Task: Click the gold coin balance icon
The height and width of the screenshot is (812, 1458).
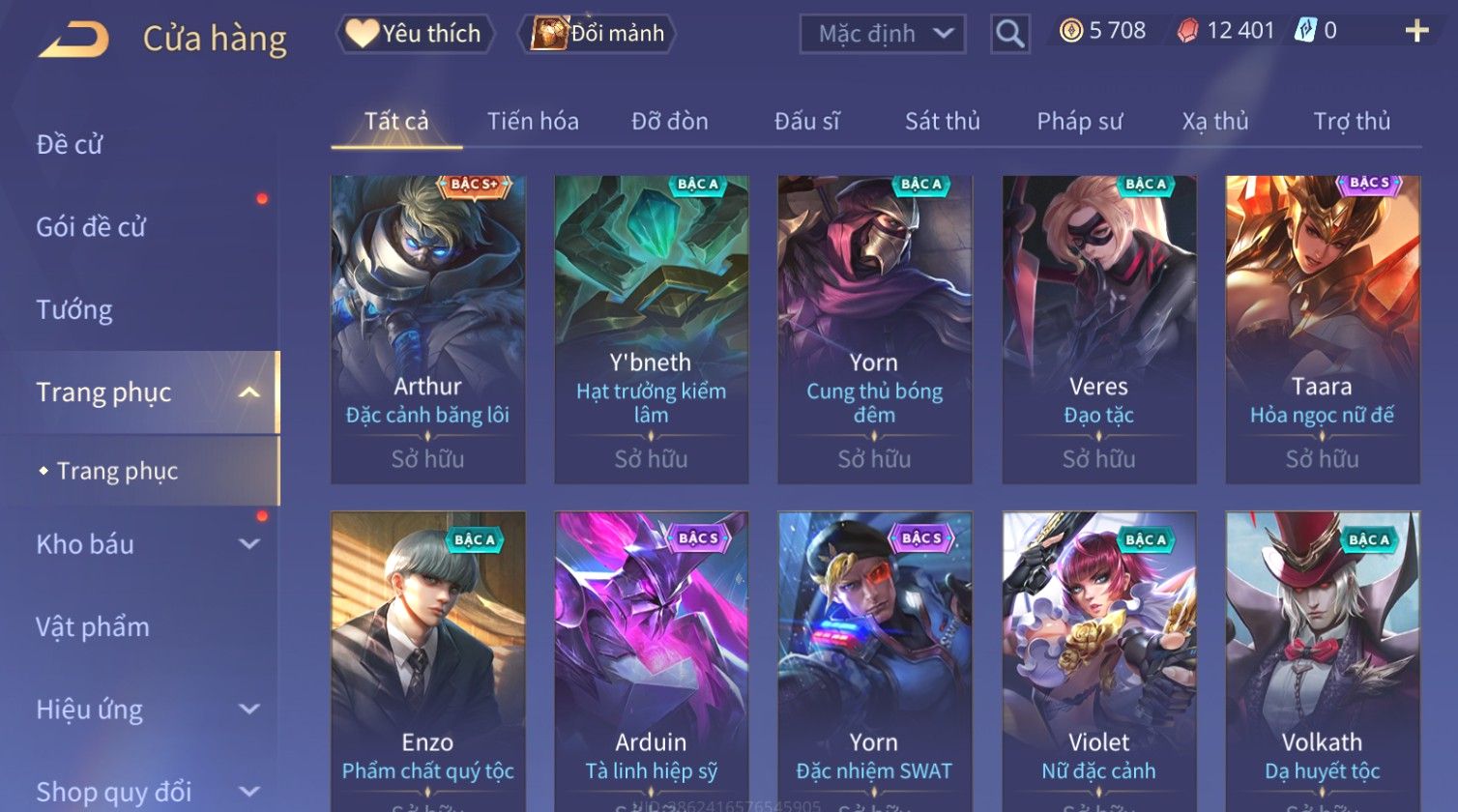Action: click(1070, 31)
